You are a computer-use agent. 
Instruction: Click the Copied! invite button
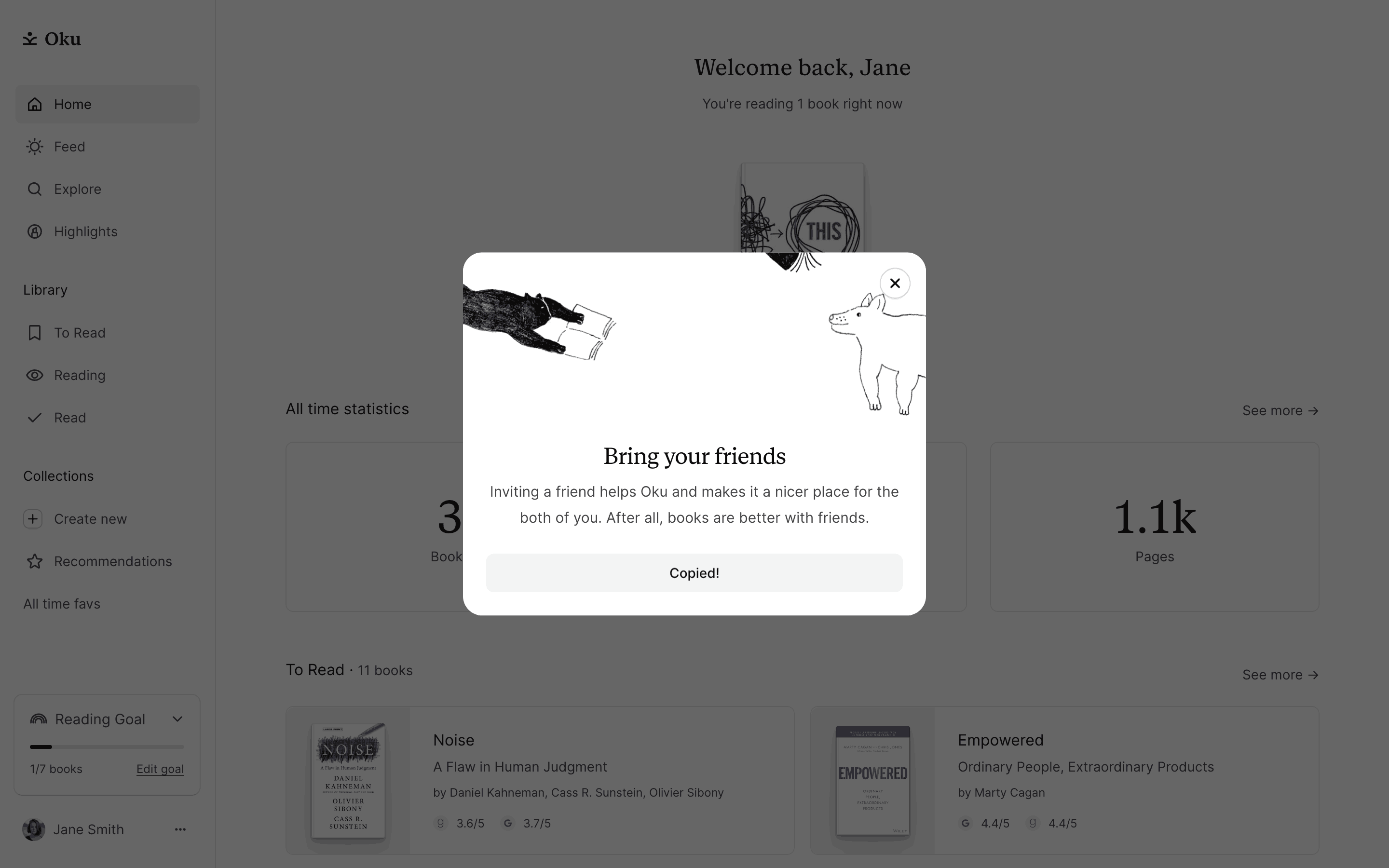(694, 572)
